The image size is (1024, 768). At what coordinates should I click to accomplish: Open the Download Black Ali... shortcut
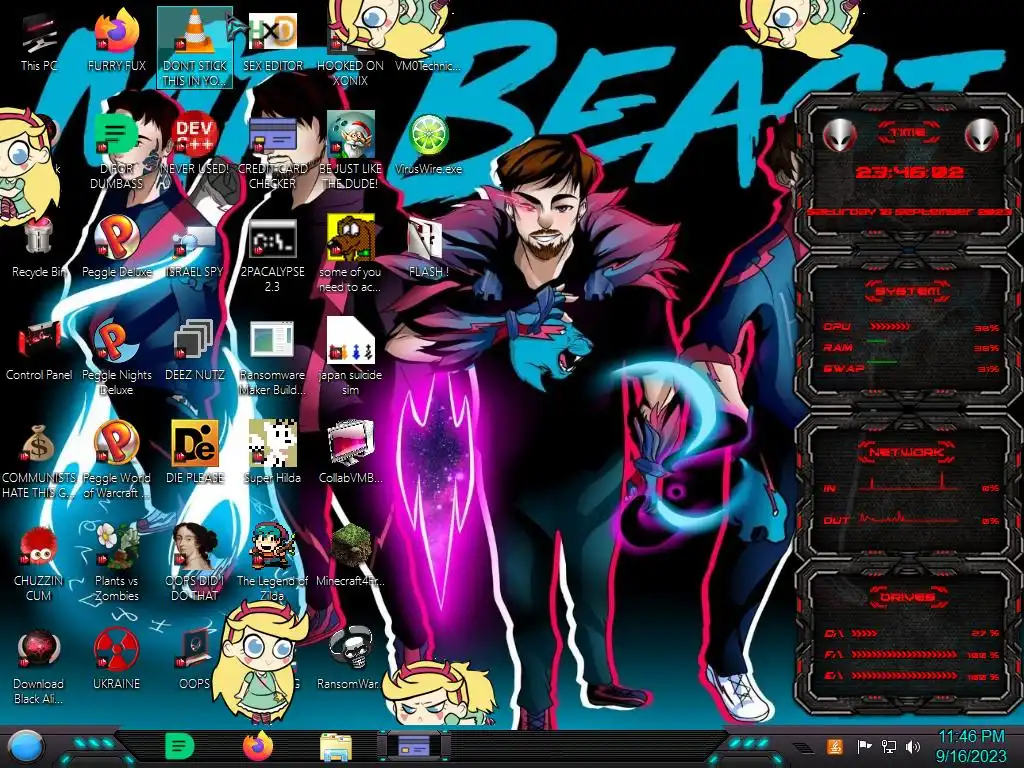click(39, 666)
